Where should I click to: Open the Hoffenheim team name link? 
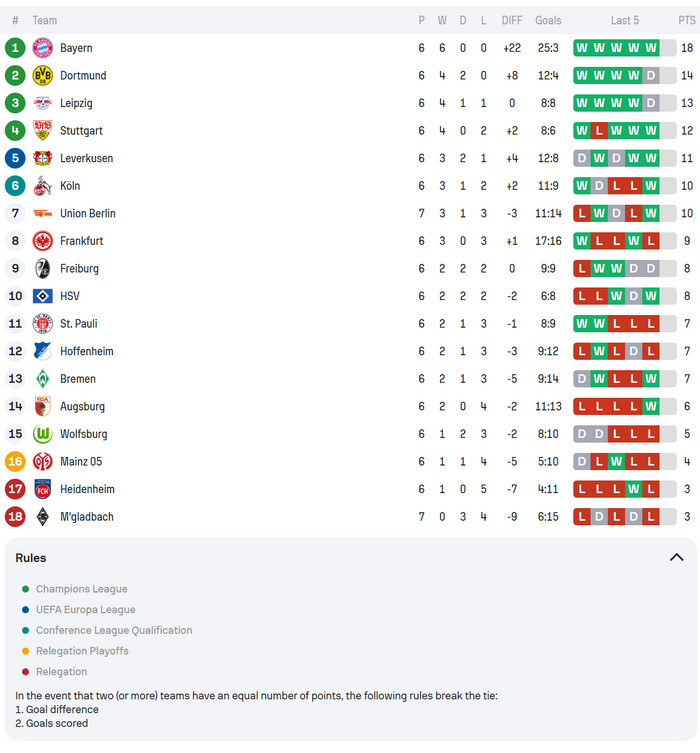click(x=87, y=351)
